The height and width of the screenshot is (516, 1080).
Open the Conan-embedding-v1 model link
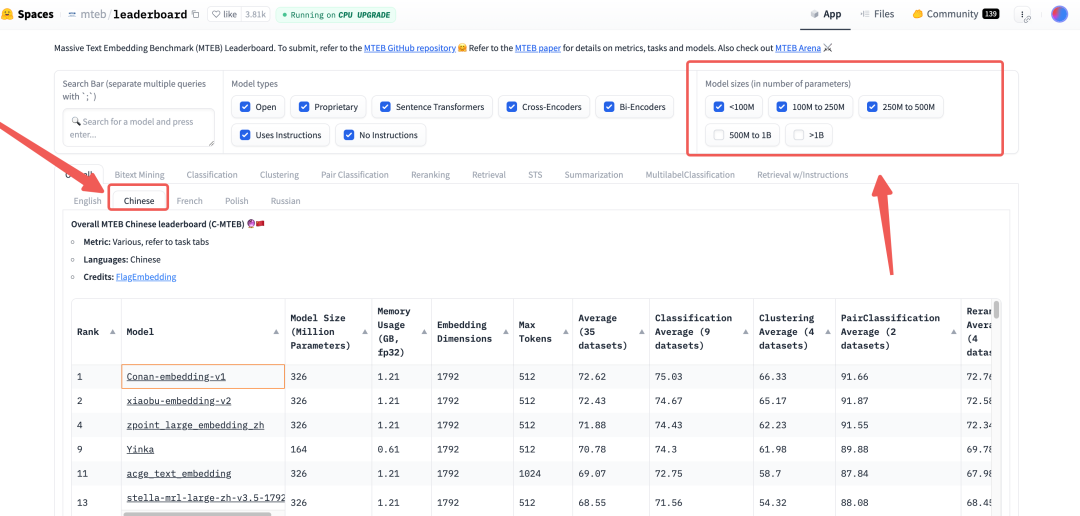[176, 377]
